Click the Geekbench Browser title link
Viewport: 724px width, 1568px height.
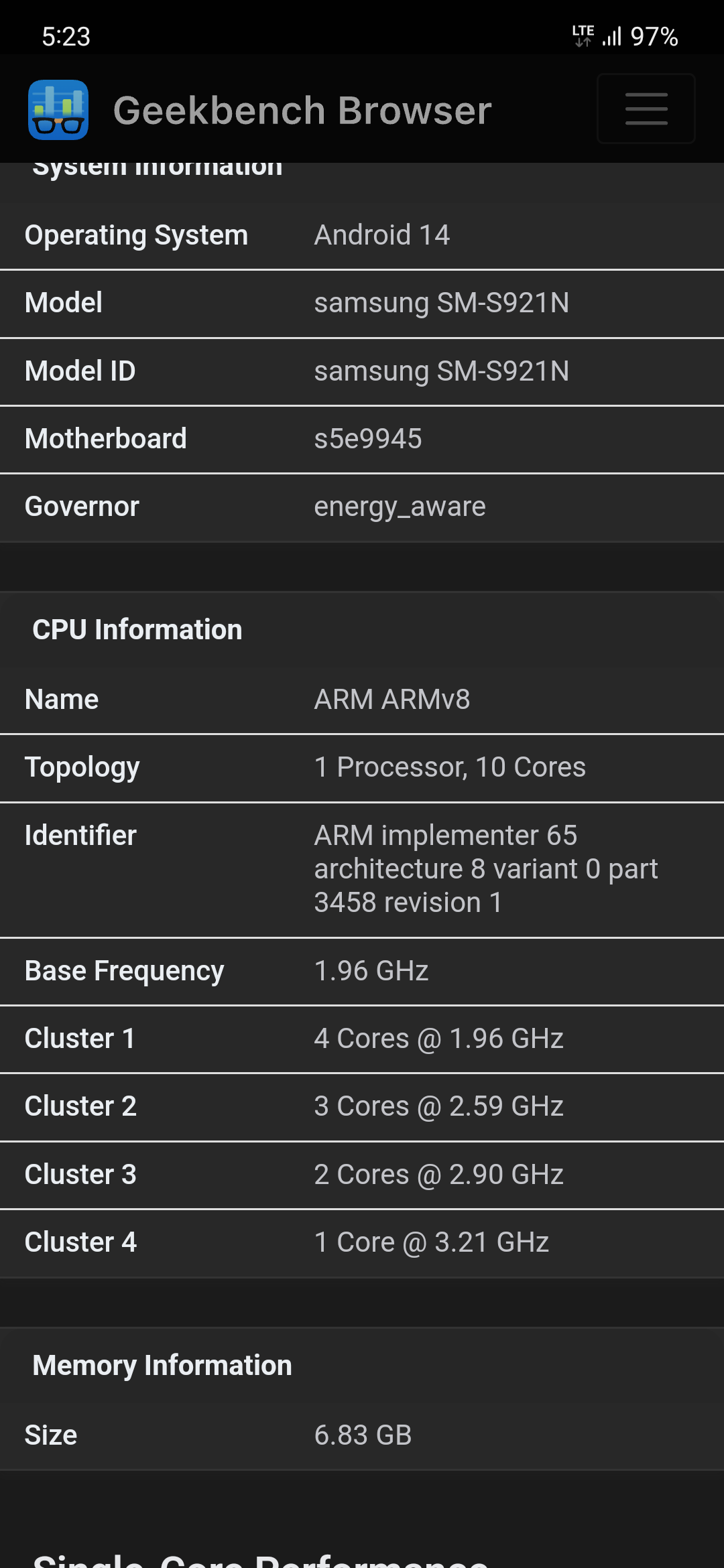pyautogui.click(x=302, y=111)
